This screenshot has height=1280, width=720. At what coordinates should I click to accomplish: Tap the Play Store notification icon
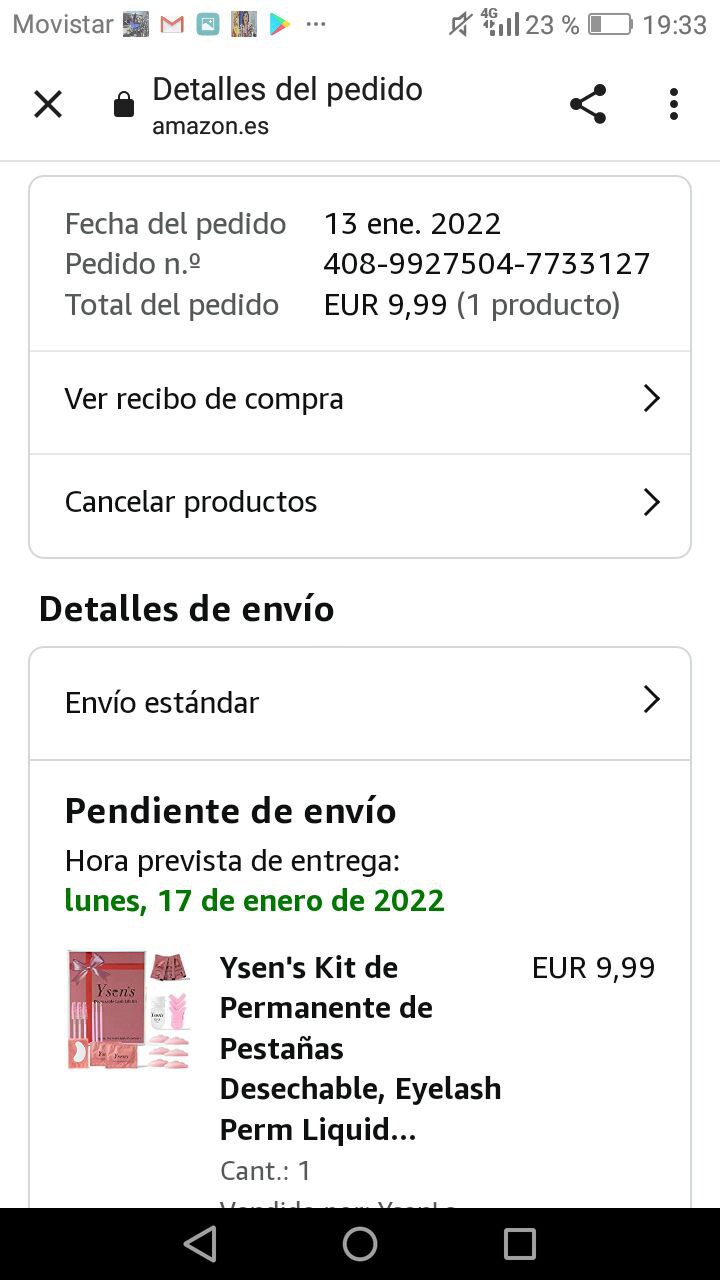(x=281, y=25)
